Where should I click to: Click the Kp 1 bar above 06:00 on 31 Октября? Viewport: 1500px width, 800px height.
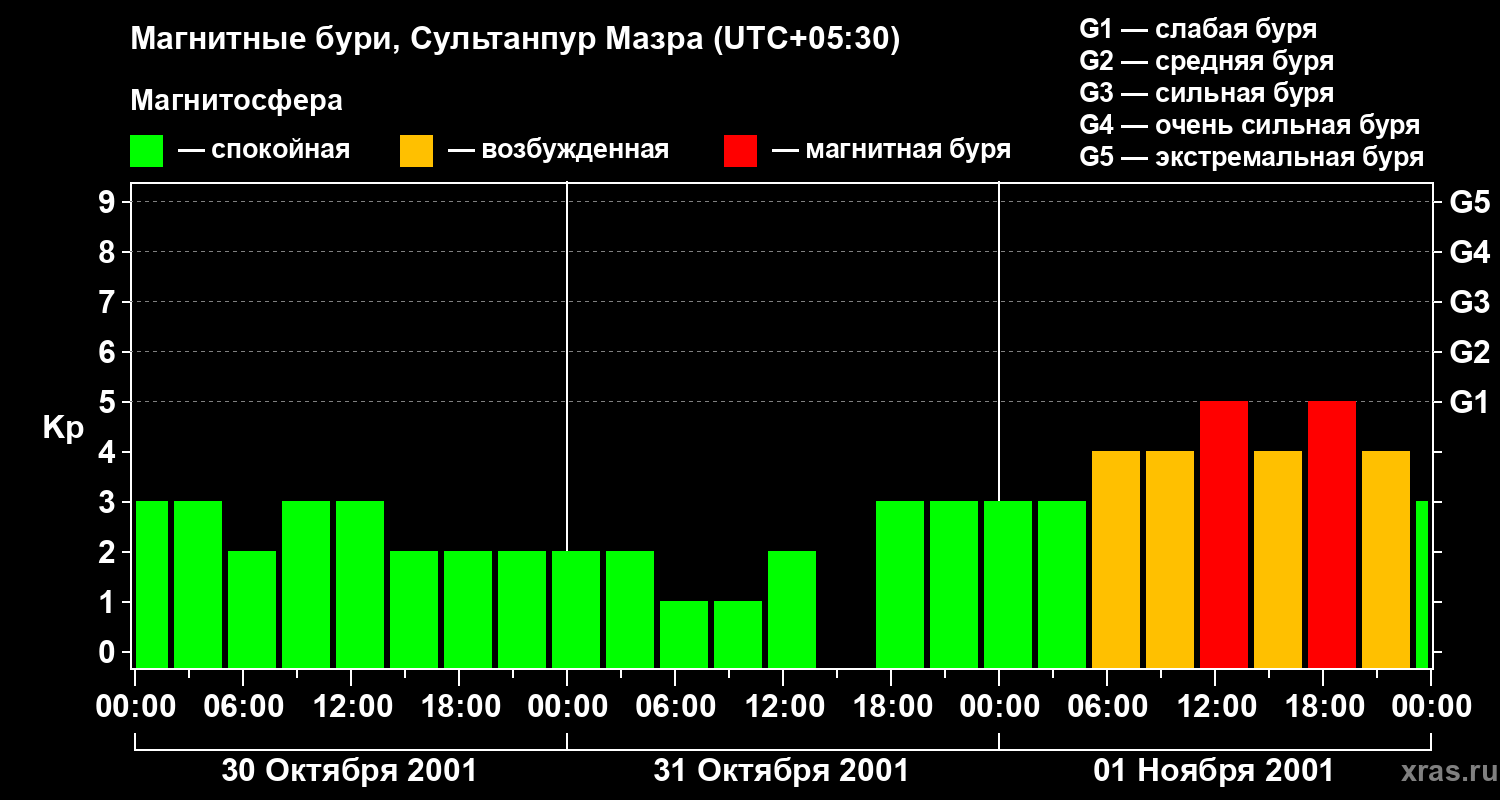tap(684, 634)
